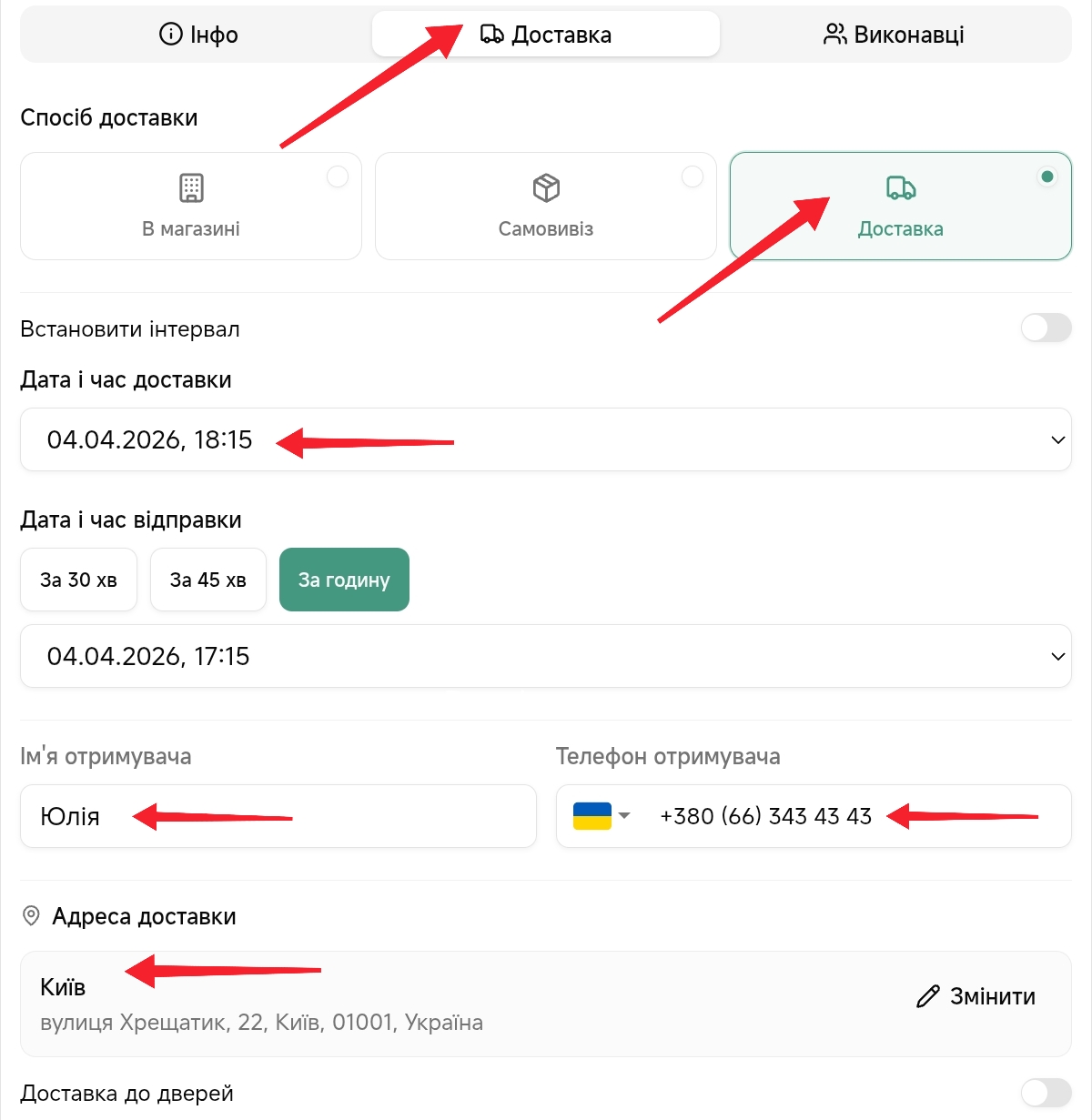Turn on Доставка до дверей switch

1046,1093
